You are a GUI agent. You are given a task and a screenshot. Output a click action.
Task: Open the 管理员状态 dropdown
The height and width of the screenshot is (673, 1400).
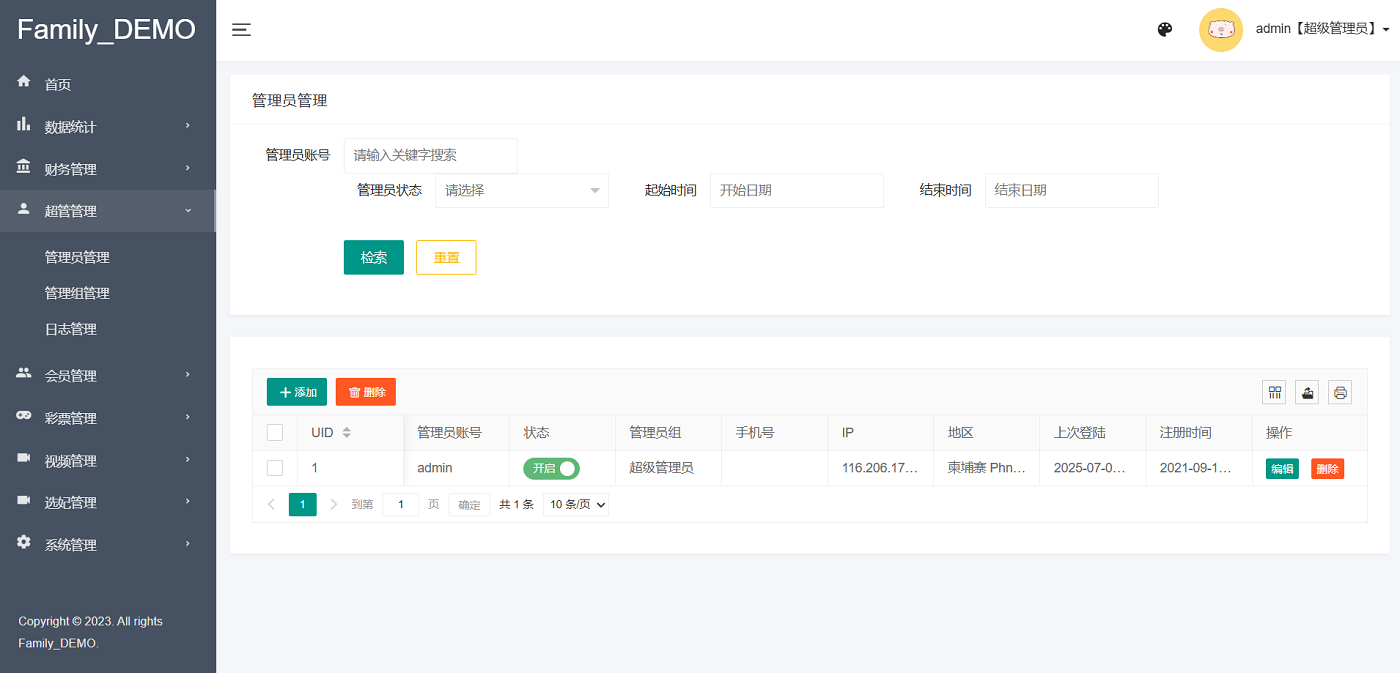[521, 190]
